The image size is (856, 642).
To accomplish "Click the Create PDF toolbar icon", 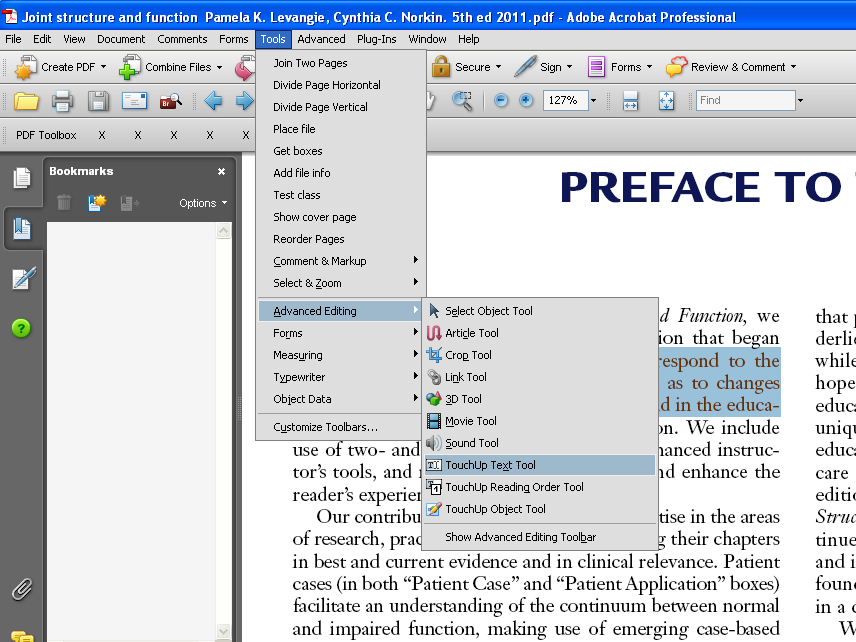I will pyautogui.click(x=25, y=67).
